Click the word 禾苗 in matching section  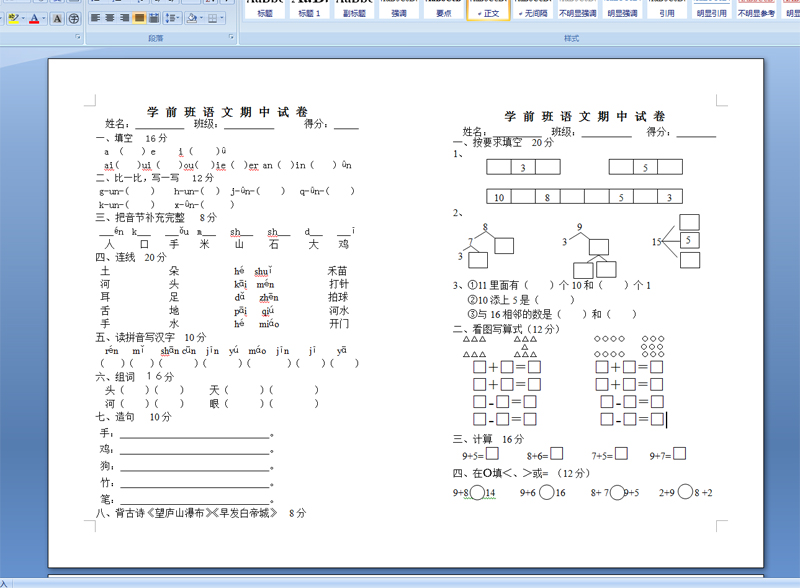(337, 271)
